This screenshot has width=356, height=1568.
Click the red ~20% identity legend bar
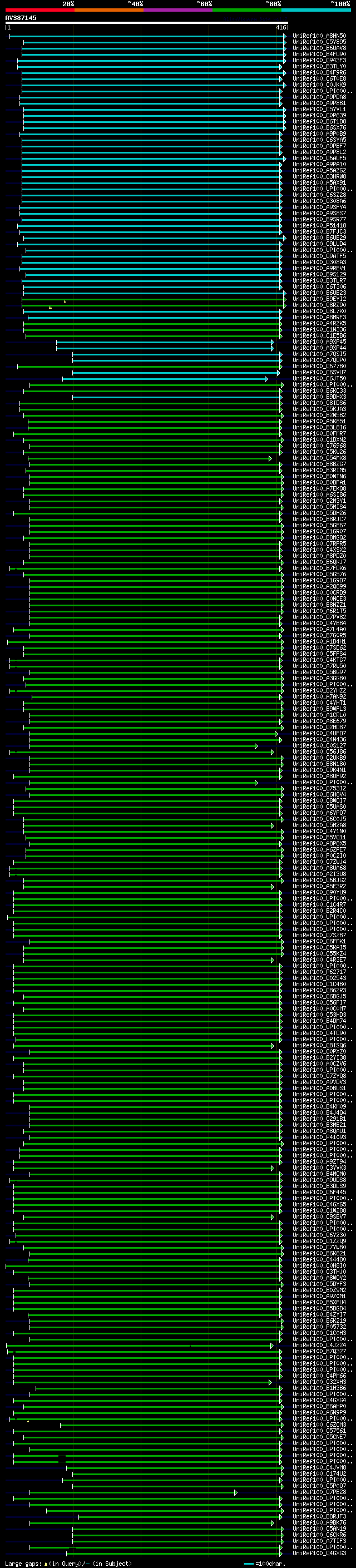pyautogui.click(x=39, y=10)
